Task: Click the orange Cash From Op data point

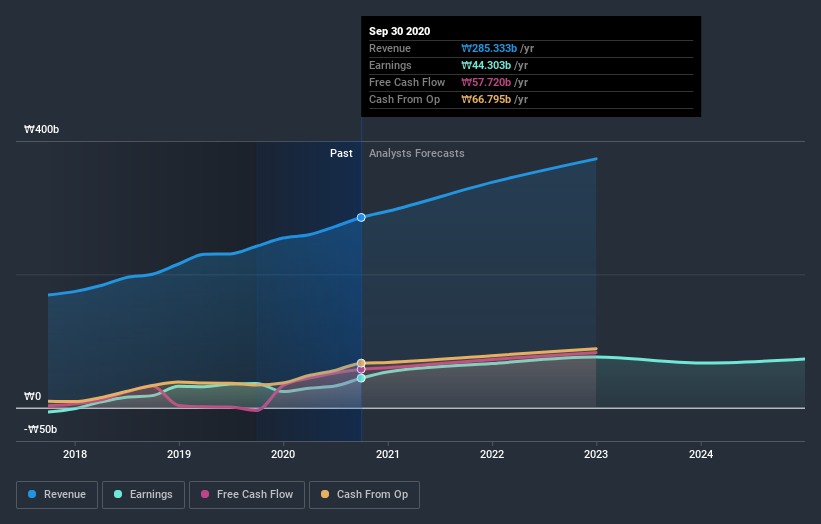Action: coord(361,363)
